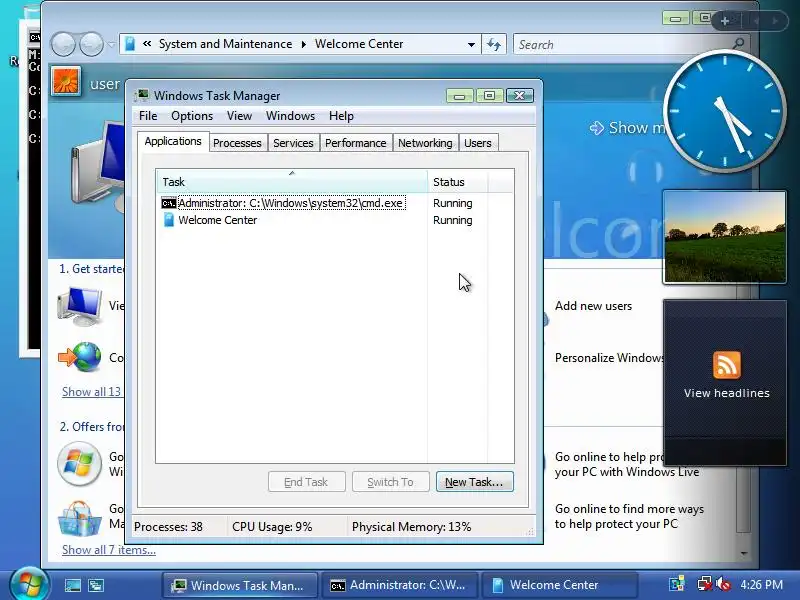Image resolution: width=800 pixels, height=600 pixels.
Task: Sort by the Status column header
Action: pos(458,182)
